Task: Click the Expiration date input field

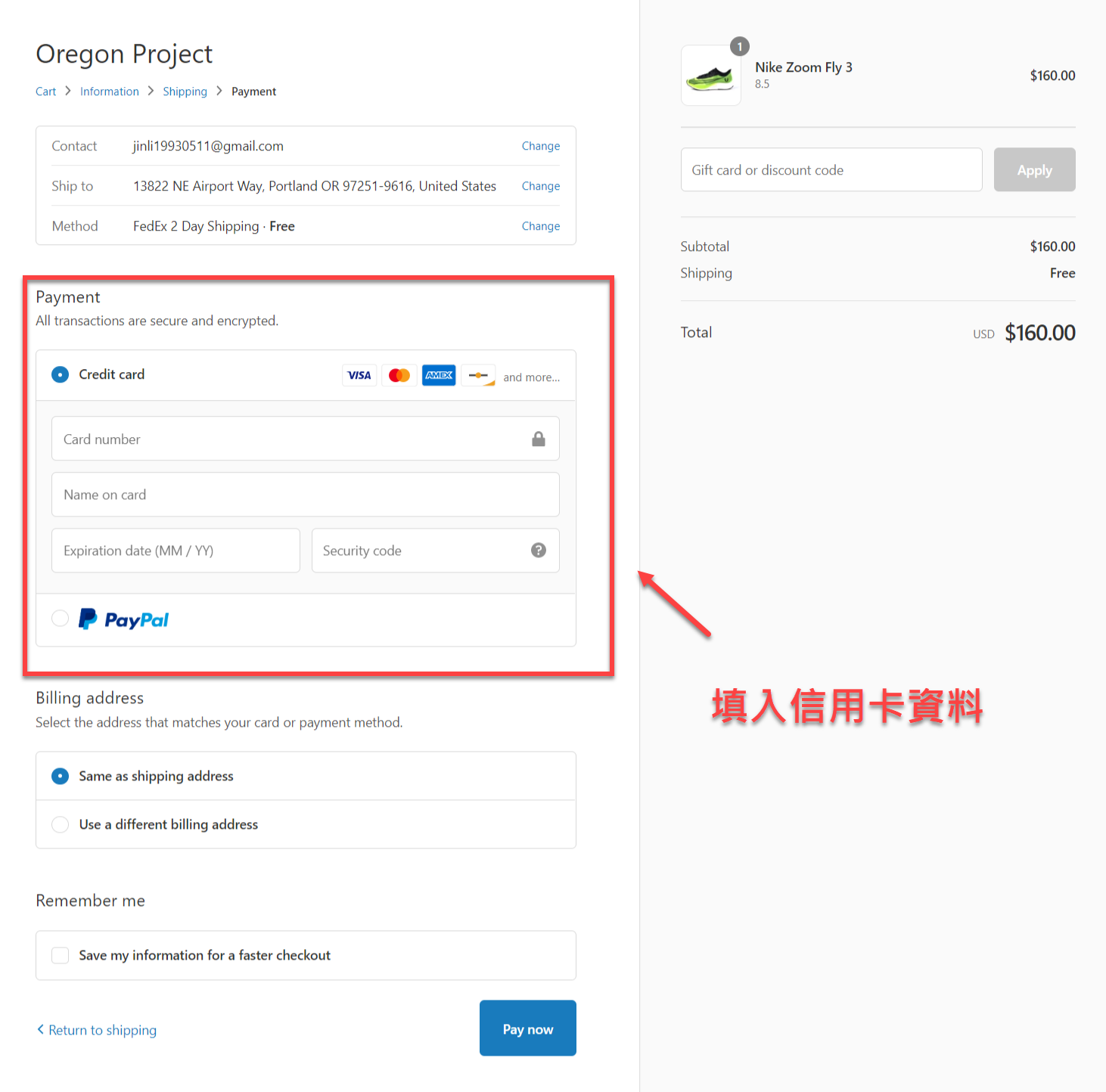Action: click(x=176, y=551)
